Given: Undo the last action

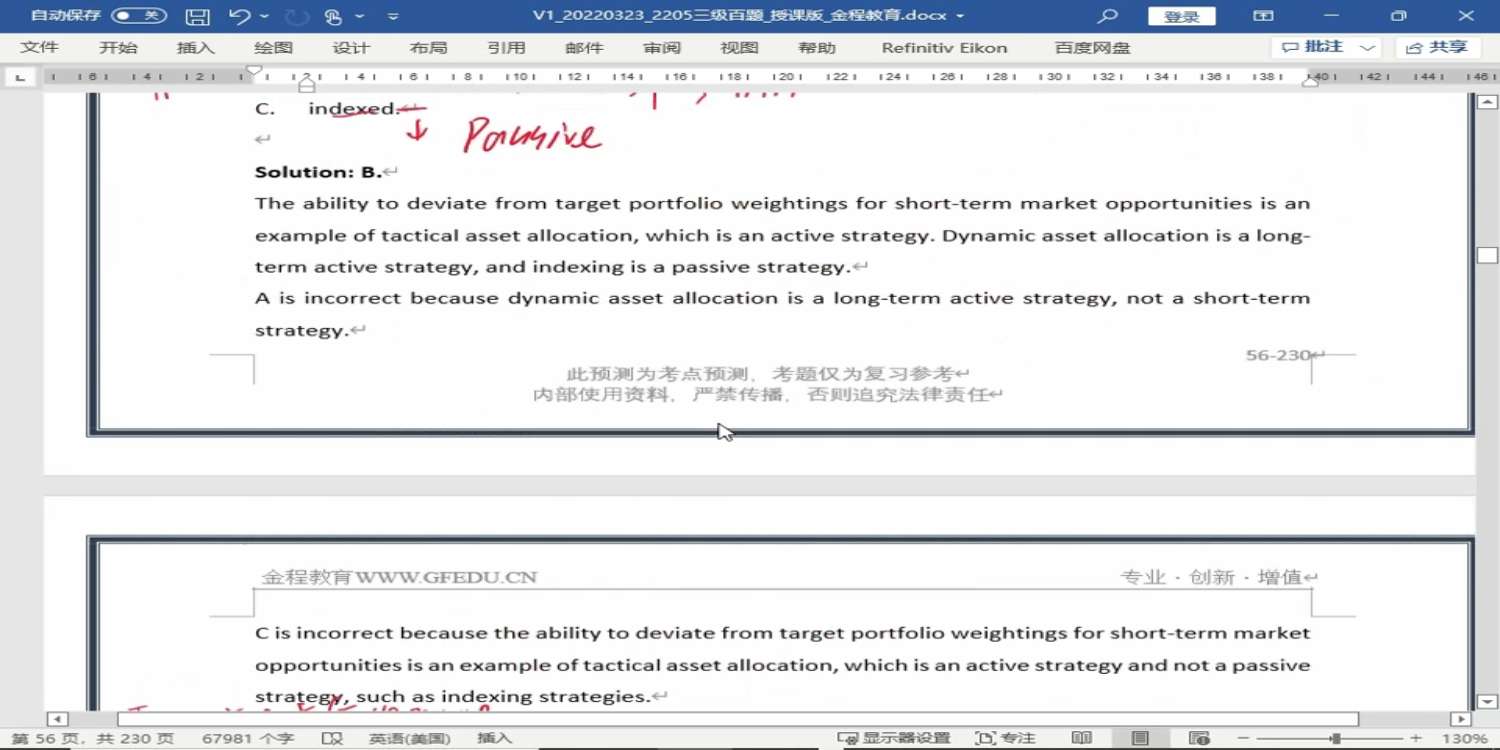Looking at the screenshot, I should pyautogui.click(x=239, y=16).
